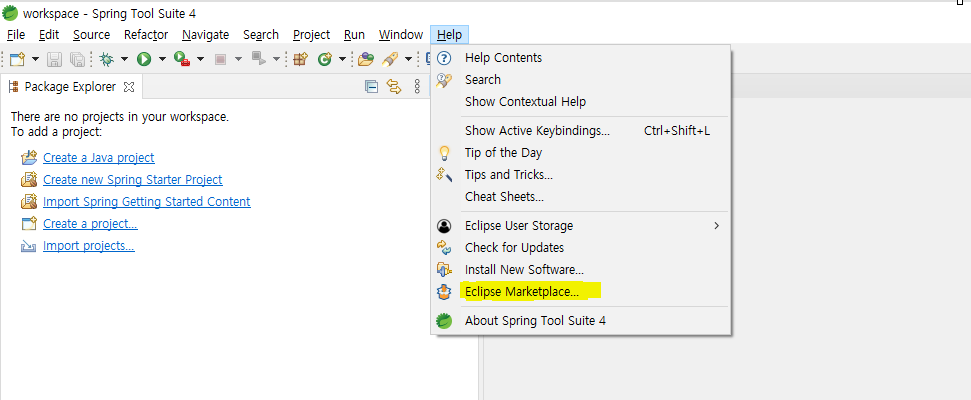Open the Search menu in menu bar
This screenshot has width=971, height=400.
pos(261,35)
